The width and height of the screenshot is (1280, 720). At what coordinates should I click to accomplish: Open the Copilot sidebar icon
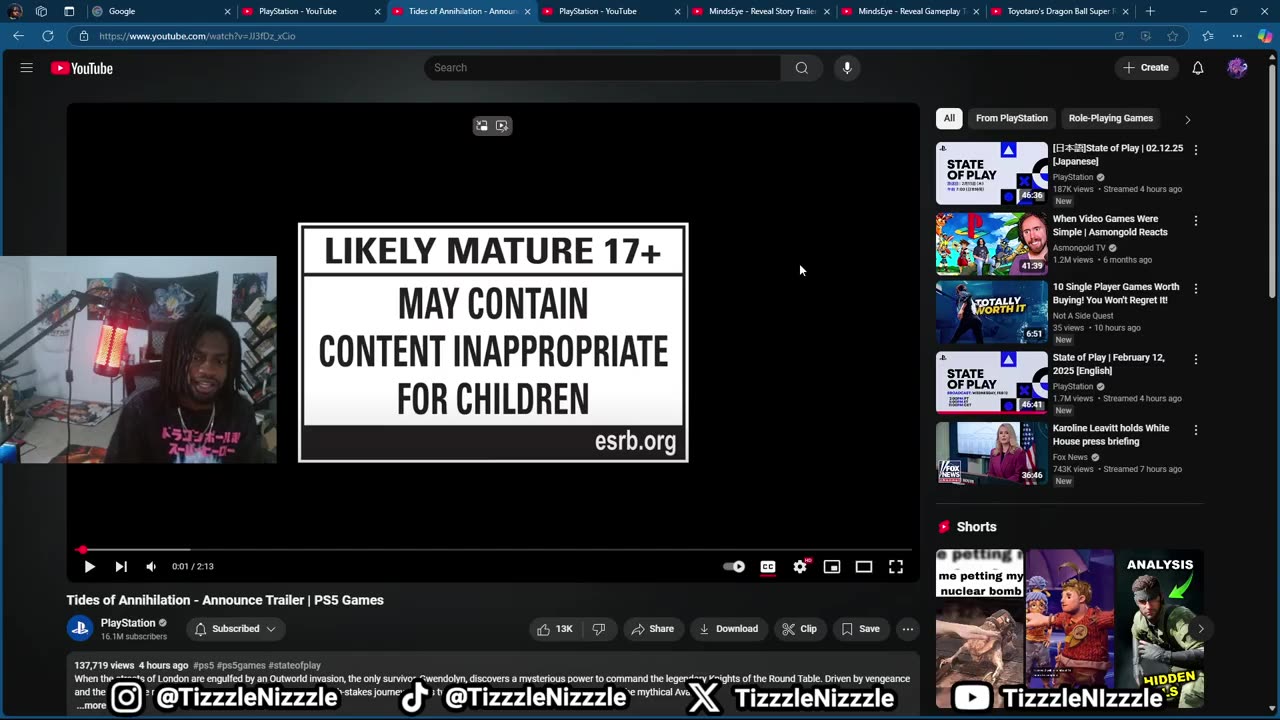click(x=1264, y=36)
